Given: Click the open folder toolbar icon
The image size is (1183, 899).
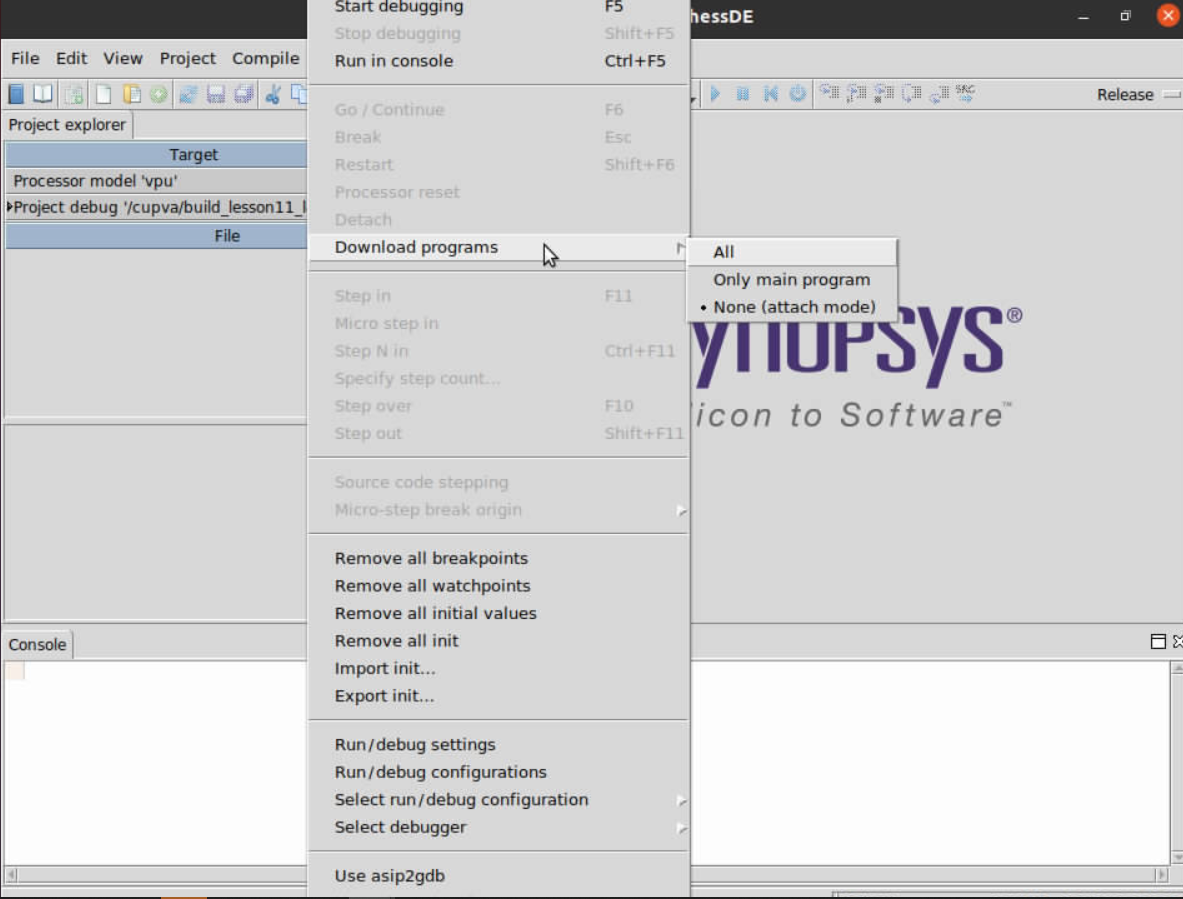Looking at the screenshot, I should coord(131,94).
